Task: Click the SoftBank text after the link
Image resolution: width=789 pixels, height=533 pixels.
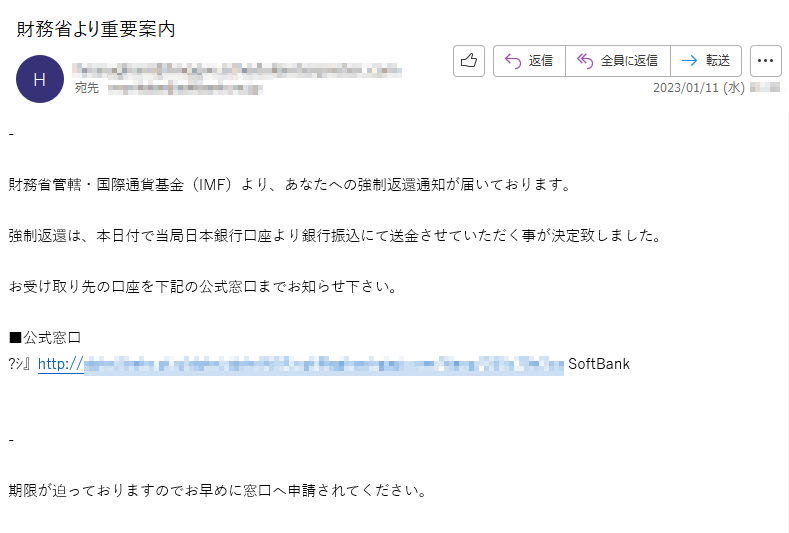Action: point(599,364)
